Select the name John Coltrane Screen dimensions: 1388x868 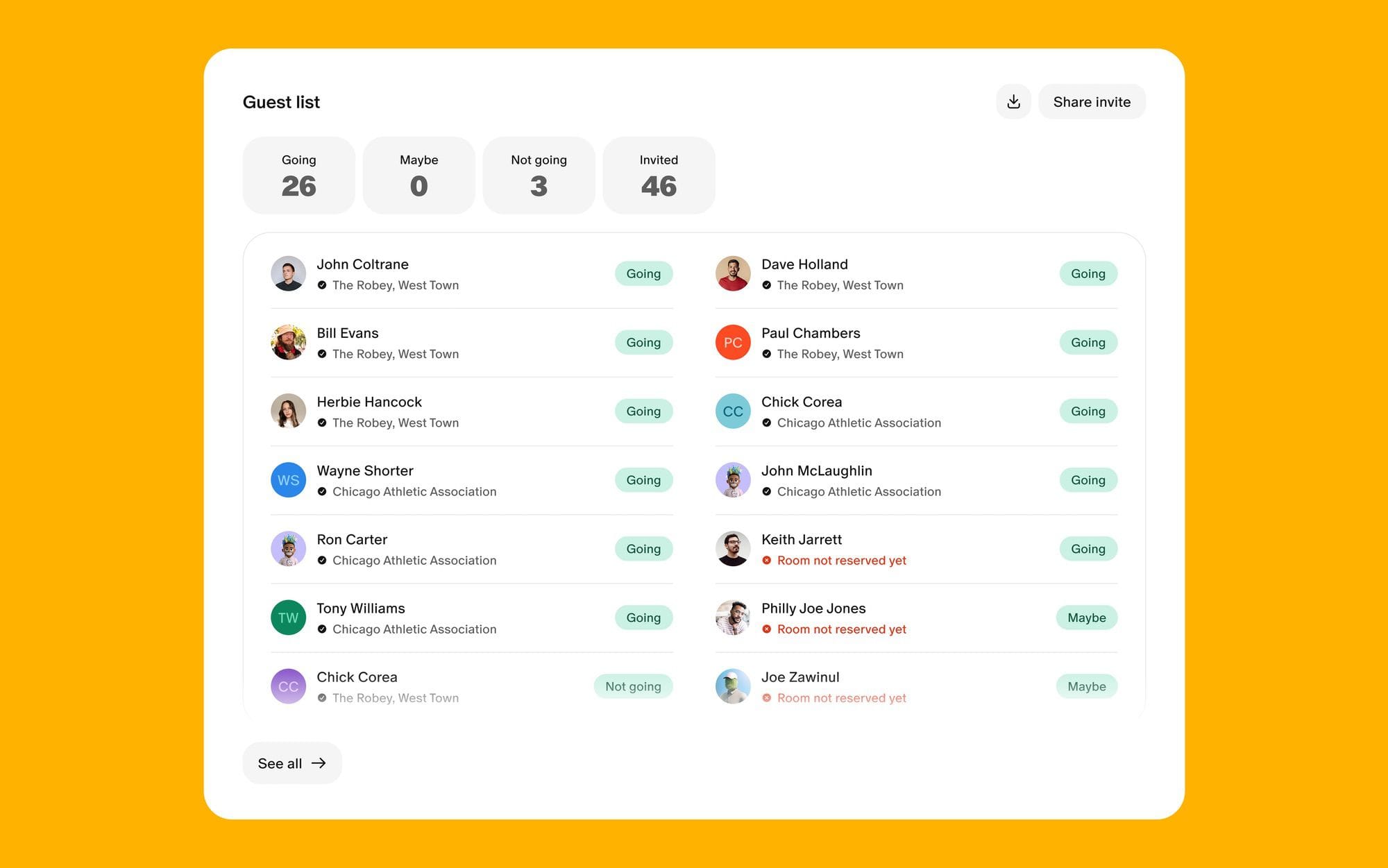point(362,264)
